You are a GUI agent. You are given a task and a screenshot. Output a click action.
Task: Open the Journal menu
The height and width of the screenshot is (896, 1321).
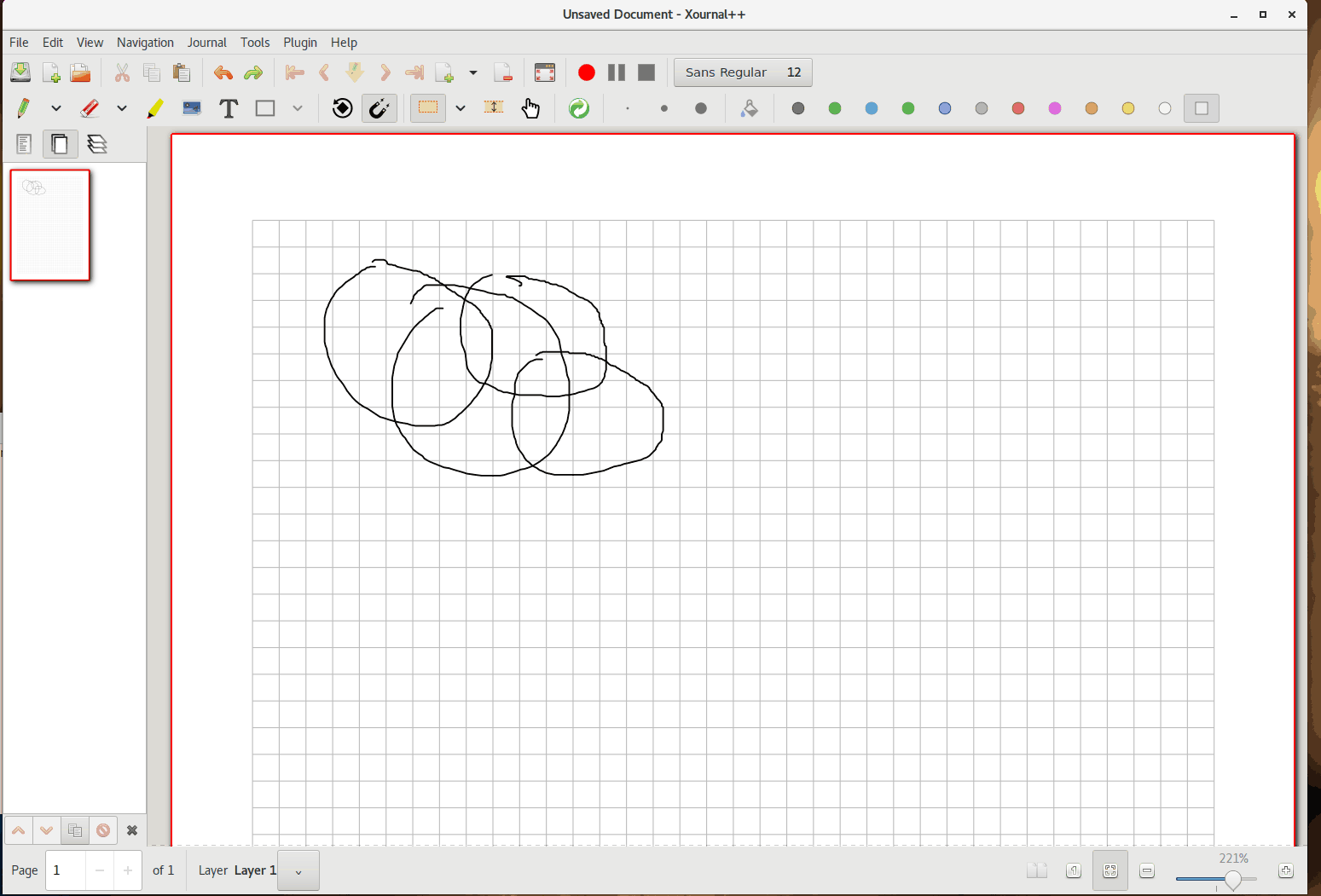pos(207,42)
